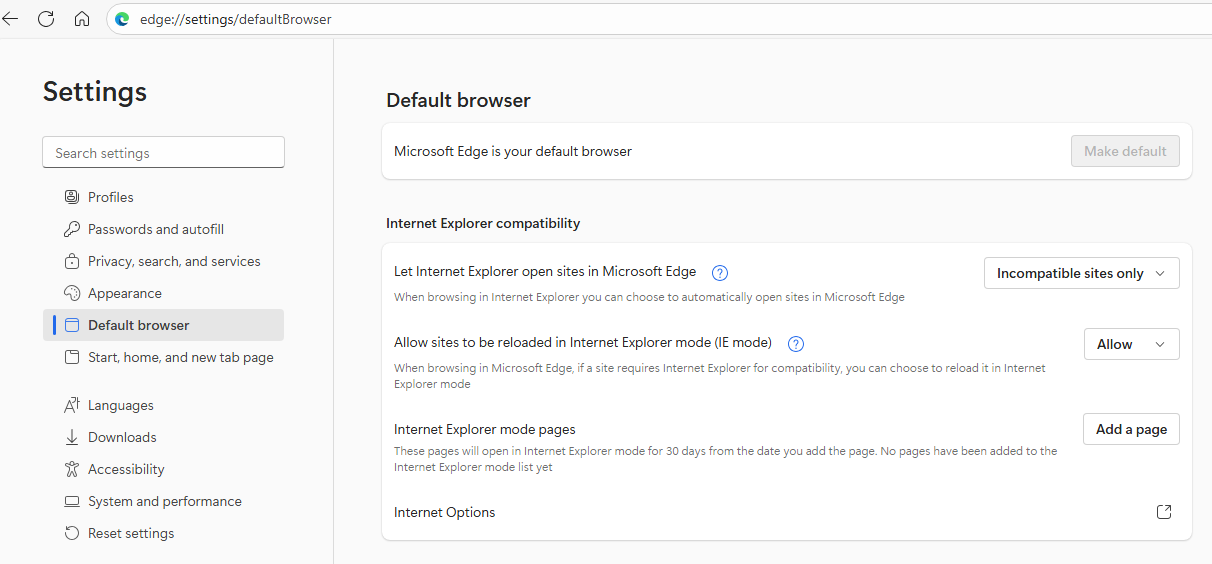Open help for Let Internet Explorer open sites

click(x=719, y=272)
